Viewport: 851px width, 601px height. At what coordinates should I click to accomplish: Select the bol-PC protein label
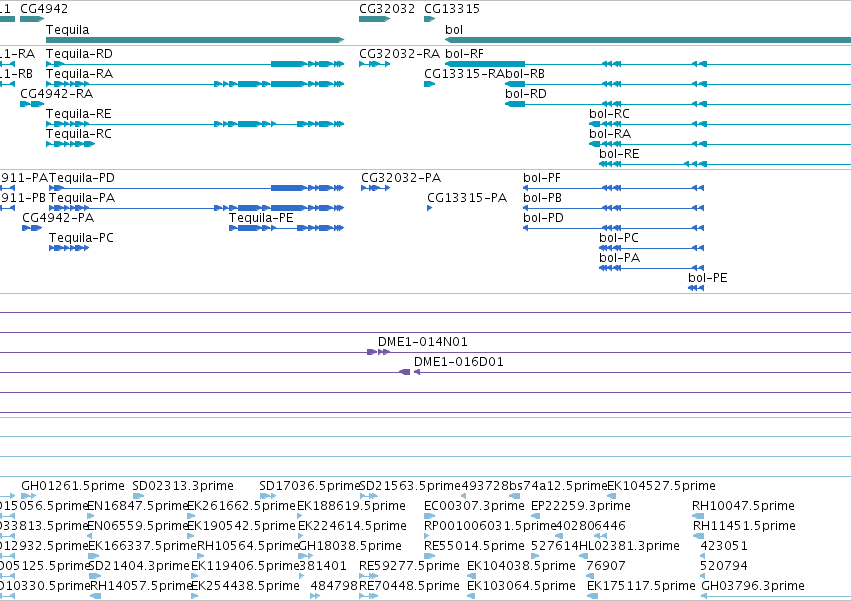pos(619,238)
